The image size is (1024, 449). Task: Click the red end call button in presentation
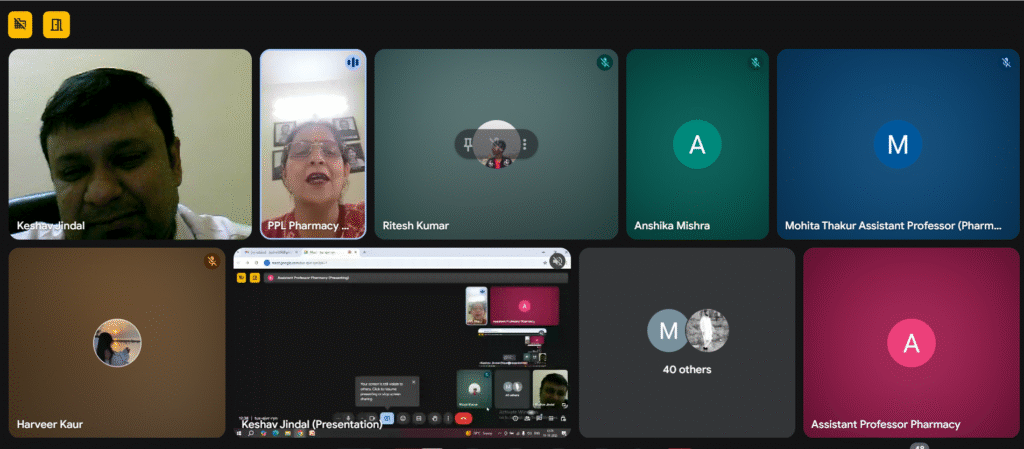pyautogui.click(x=463, y=418)
